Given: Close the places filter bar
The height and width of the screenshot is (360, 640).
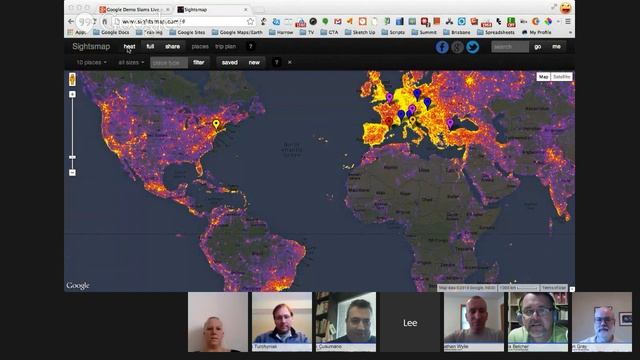Looking at the screenshot, I should tap(290, 62).
